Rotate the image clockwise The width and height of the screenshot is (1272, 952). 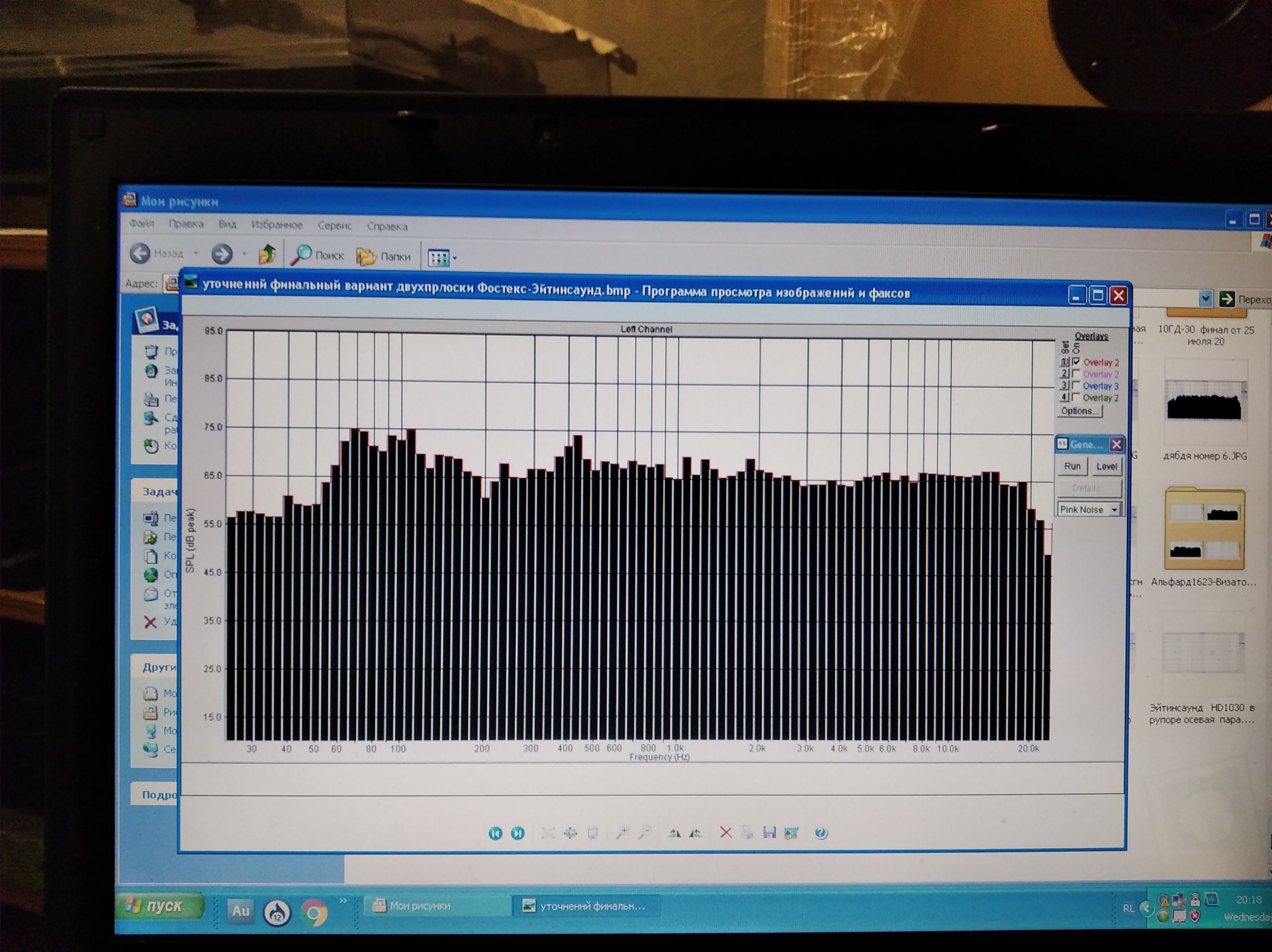click(x=674, y=833)
